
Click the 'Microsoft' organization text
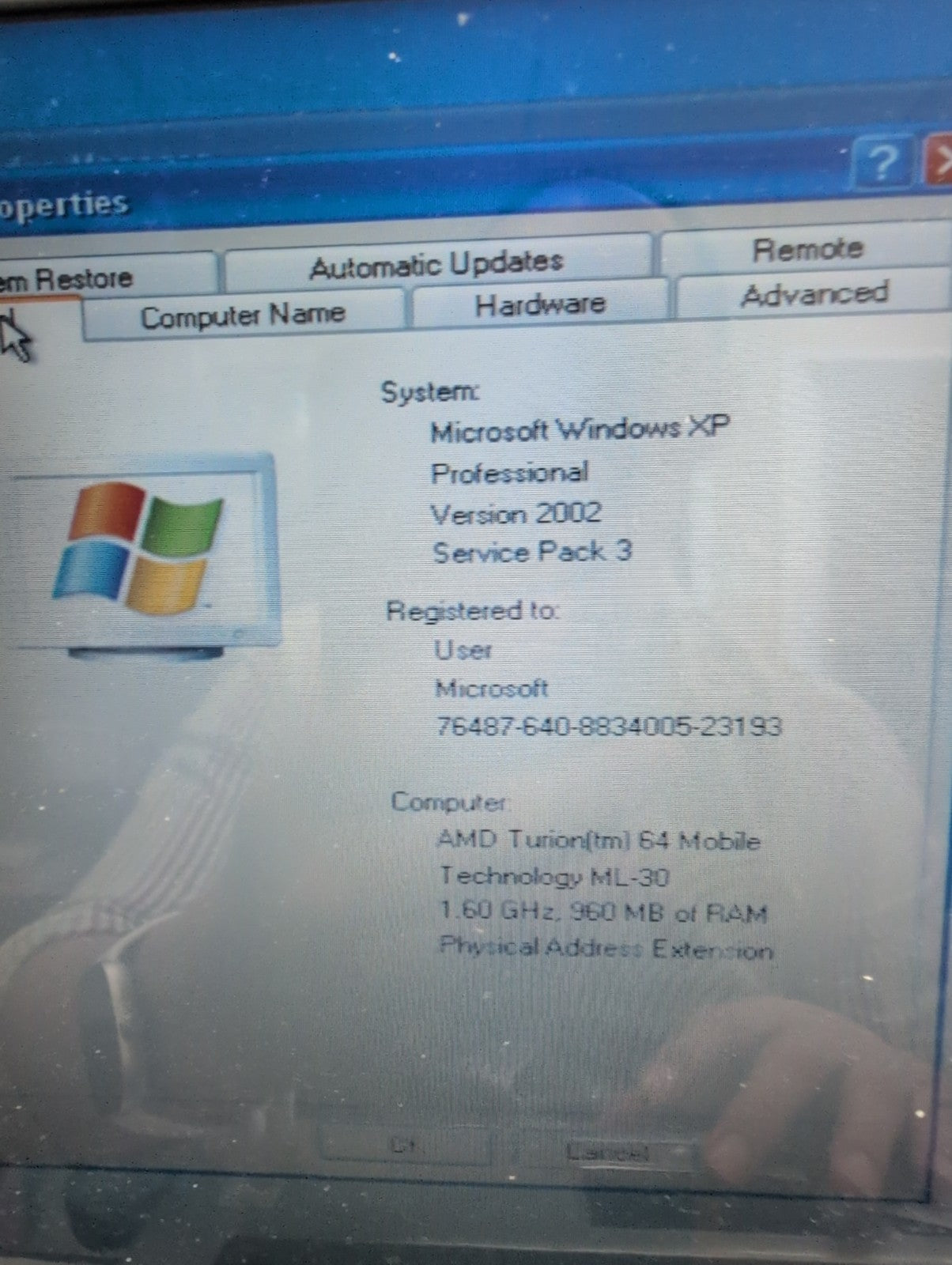click(492, 688)
